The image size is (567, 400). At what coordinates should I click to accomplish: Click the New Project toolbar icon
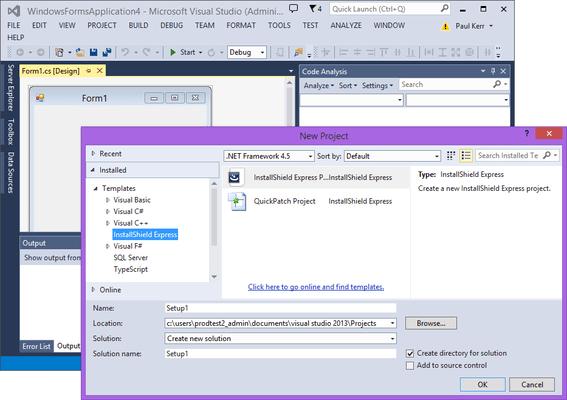click(x=59, y=53)
